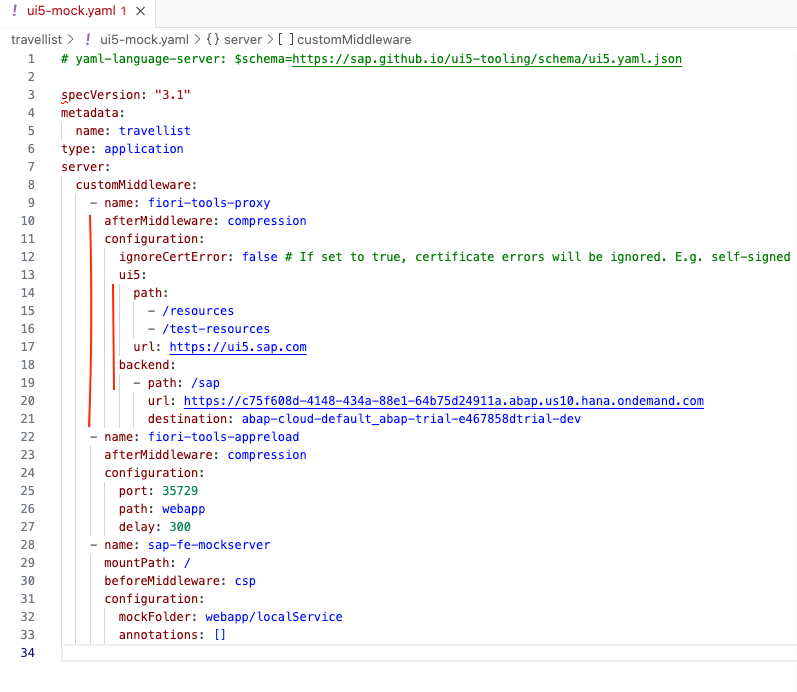Click the webapp path value
797x692 pixels.
183,509
